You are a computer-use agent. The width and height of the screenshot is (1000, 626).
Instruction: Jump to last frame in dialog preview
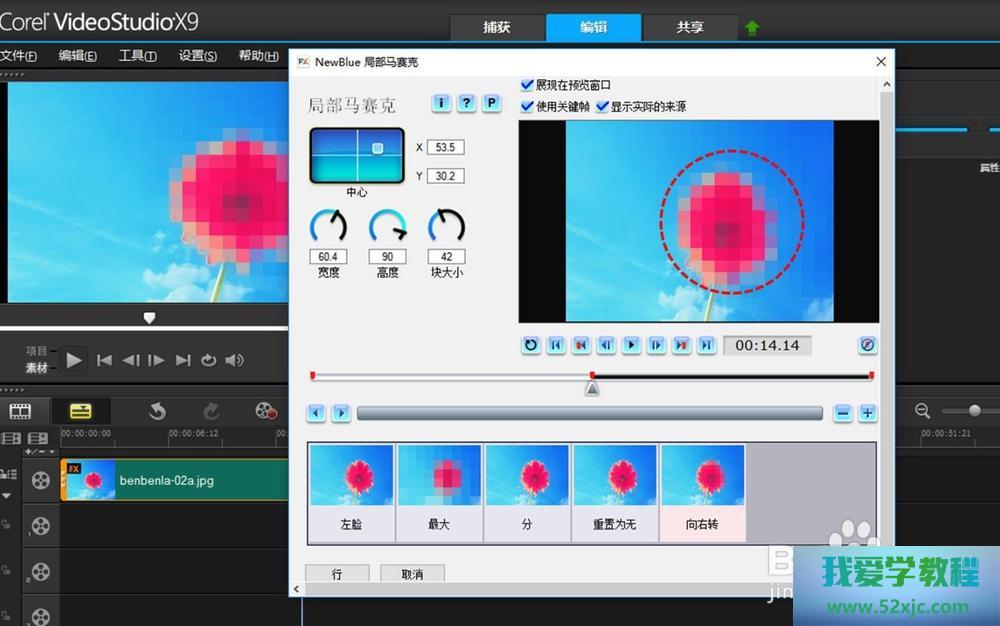click(x=706, y=345)
